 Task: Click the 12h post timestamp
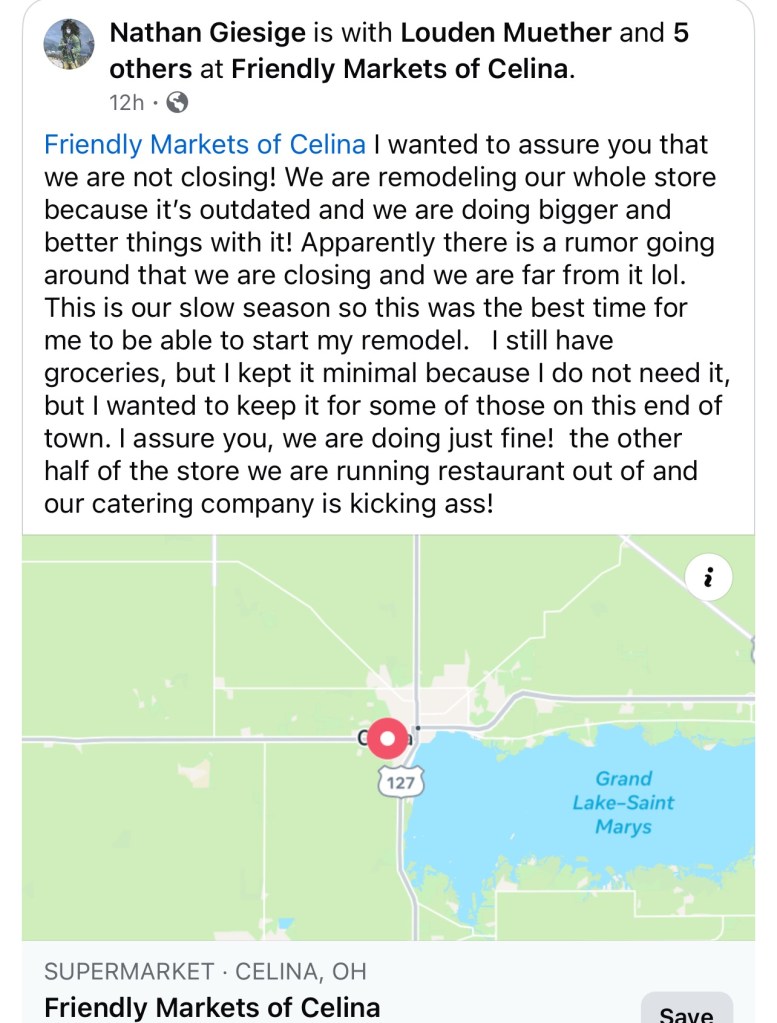click(x=126, y=102)
